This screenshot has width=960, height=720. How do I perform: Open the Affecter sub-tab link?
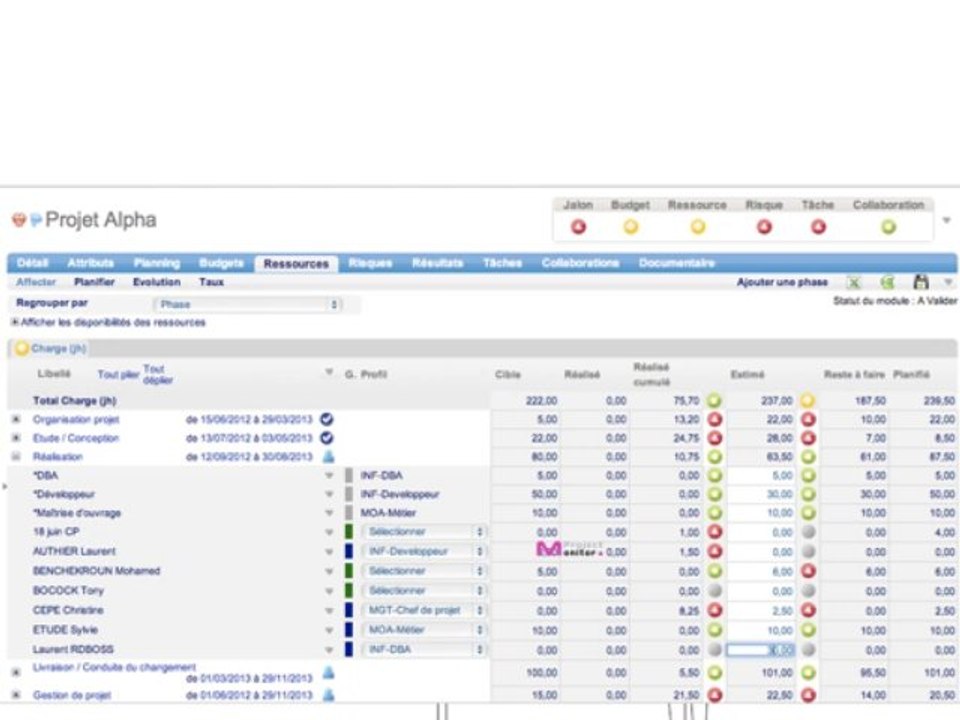36,282
